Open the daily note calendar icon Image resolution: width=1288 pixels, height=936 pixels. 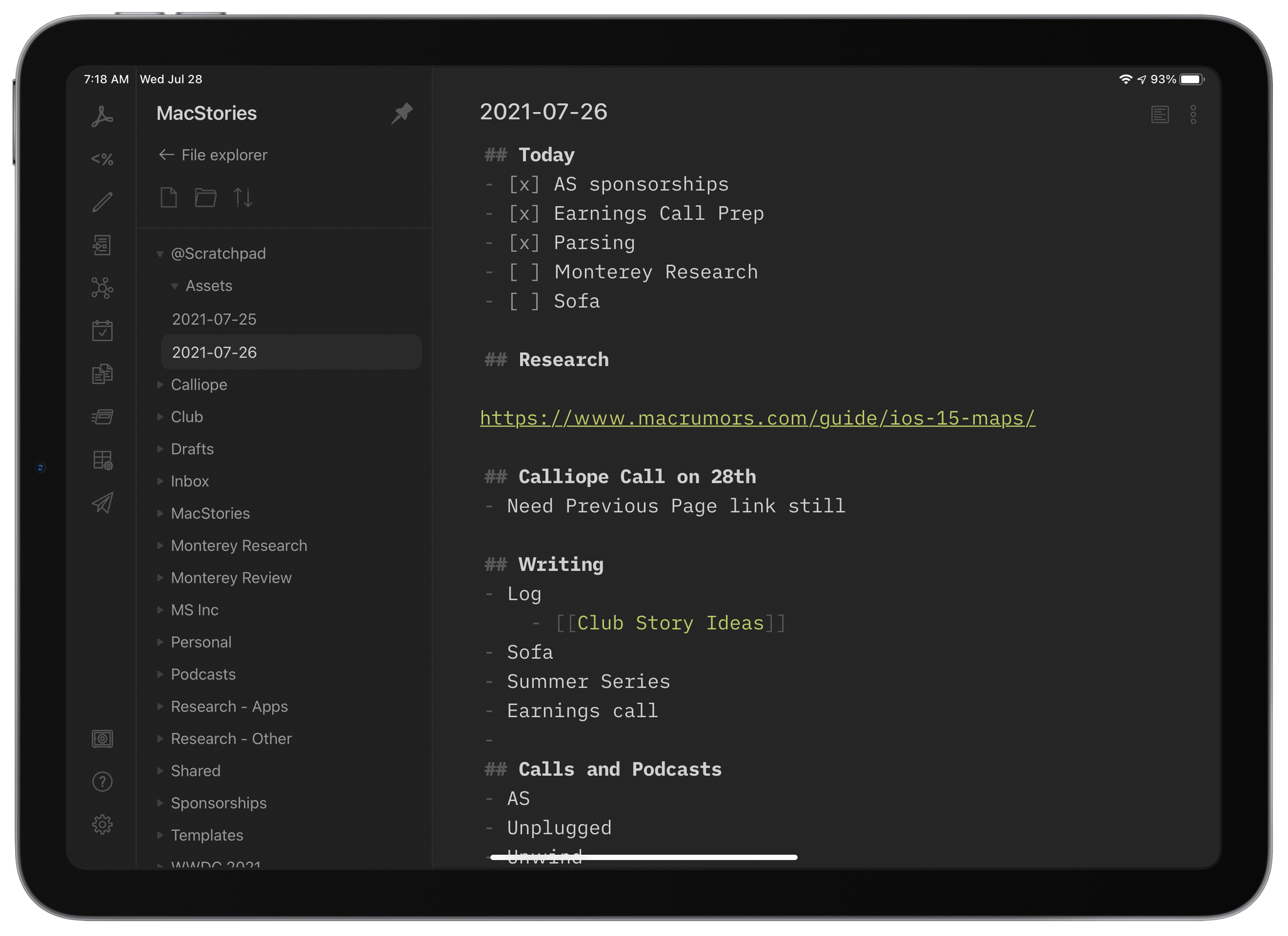click(x=102, y=331)
